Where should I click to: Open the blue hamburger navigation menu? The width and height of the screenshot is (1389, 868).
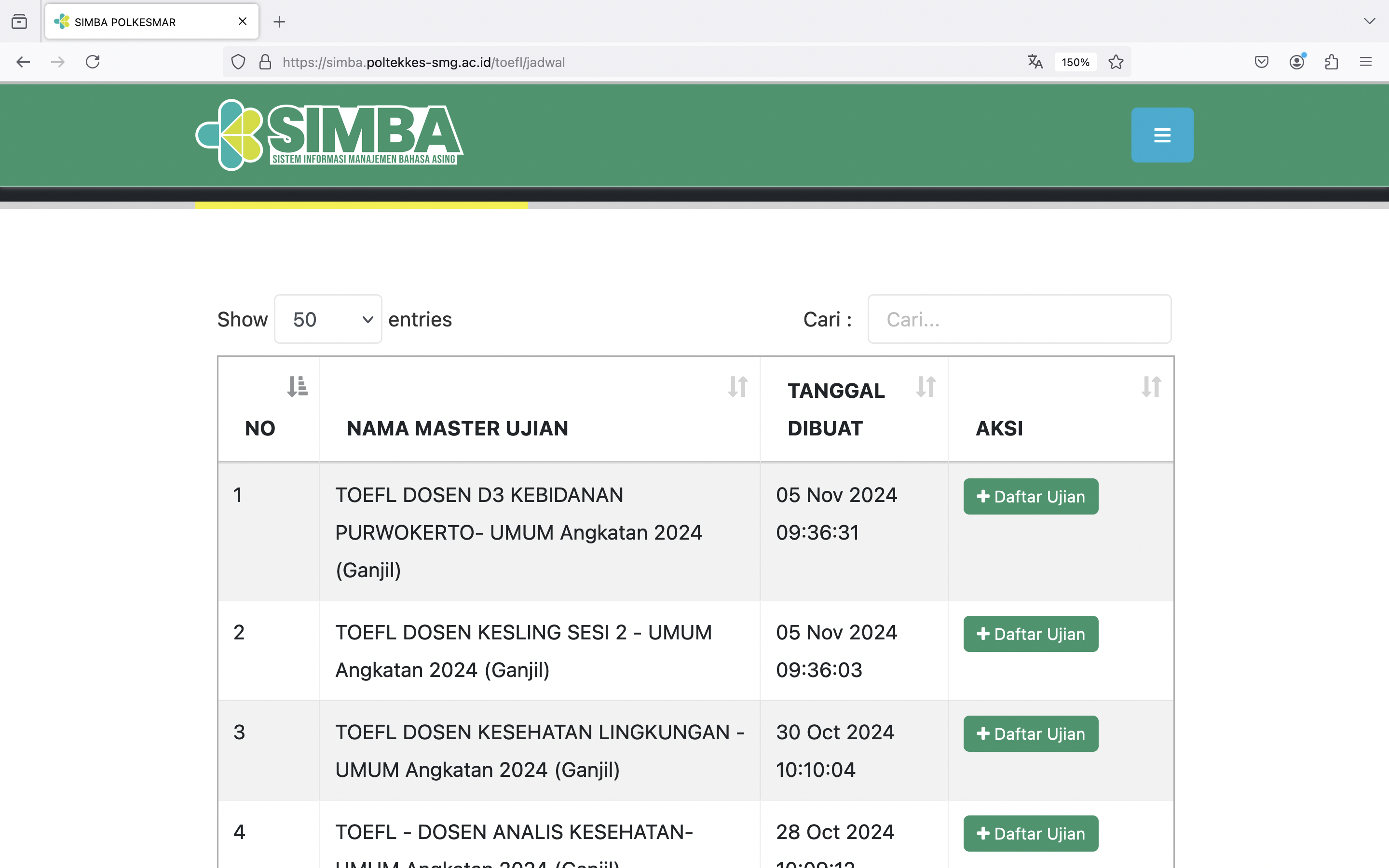tap(1162, 136)
